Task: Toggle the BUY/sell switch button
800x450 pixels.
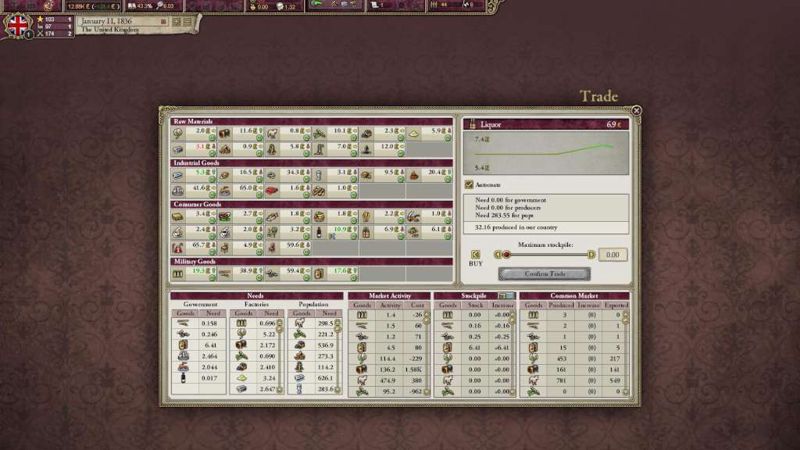Action: coord(475,254)
